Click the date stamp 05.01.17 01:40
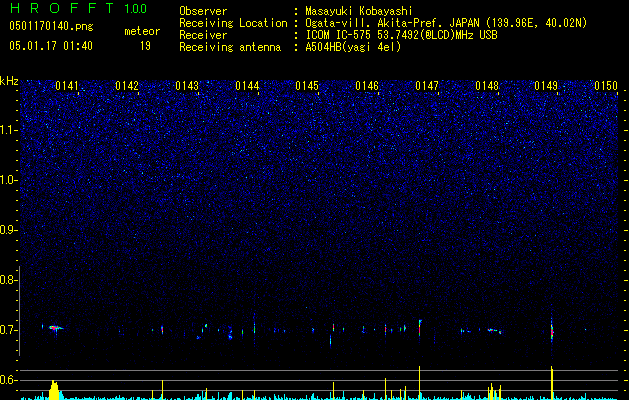The image size is (629, 400). click(x=51, y=46)
